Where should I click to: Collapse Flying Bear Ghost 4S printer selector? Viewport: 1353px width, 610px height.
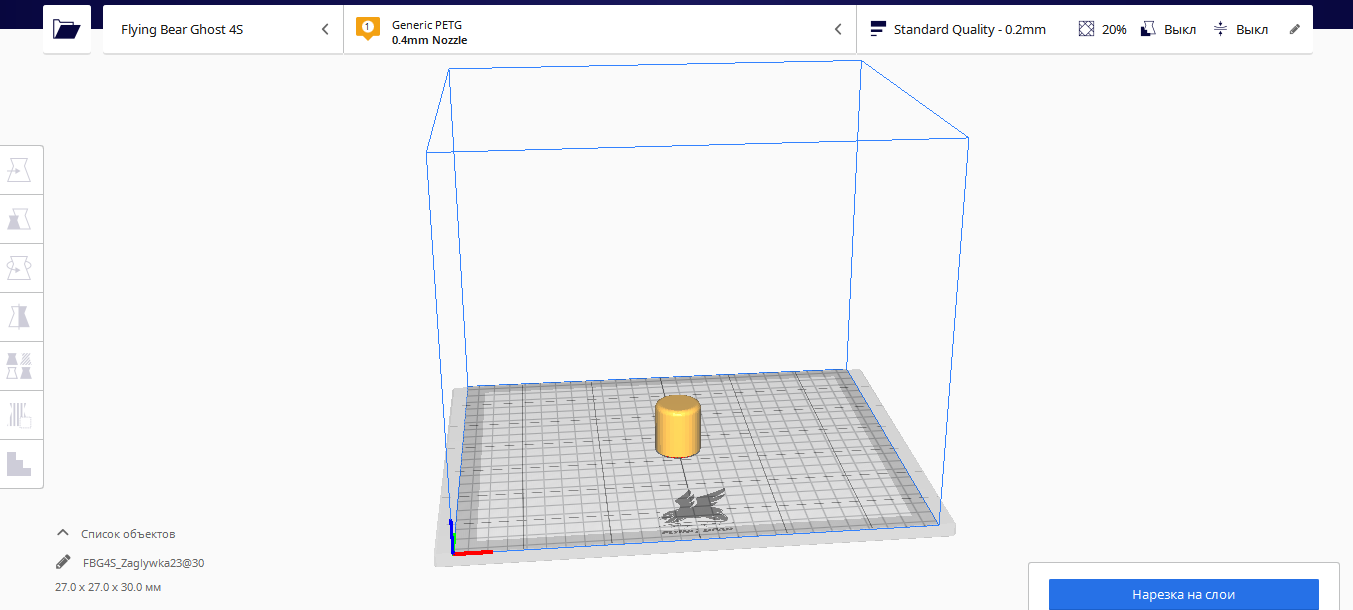325,29
